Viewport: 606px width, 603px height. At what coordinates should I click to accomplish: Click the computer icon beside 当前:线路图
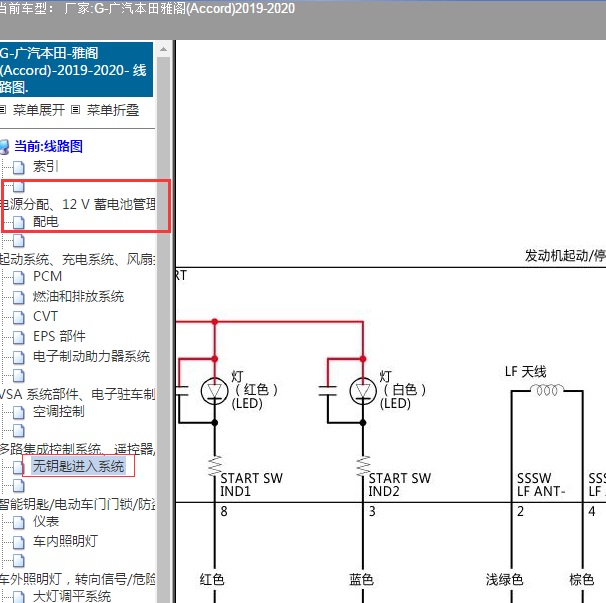[4, 147]
